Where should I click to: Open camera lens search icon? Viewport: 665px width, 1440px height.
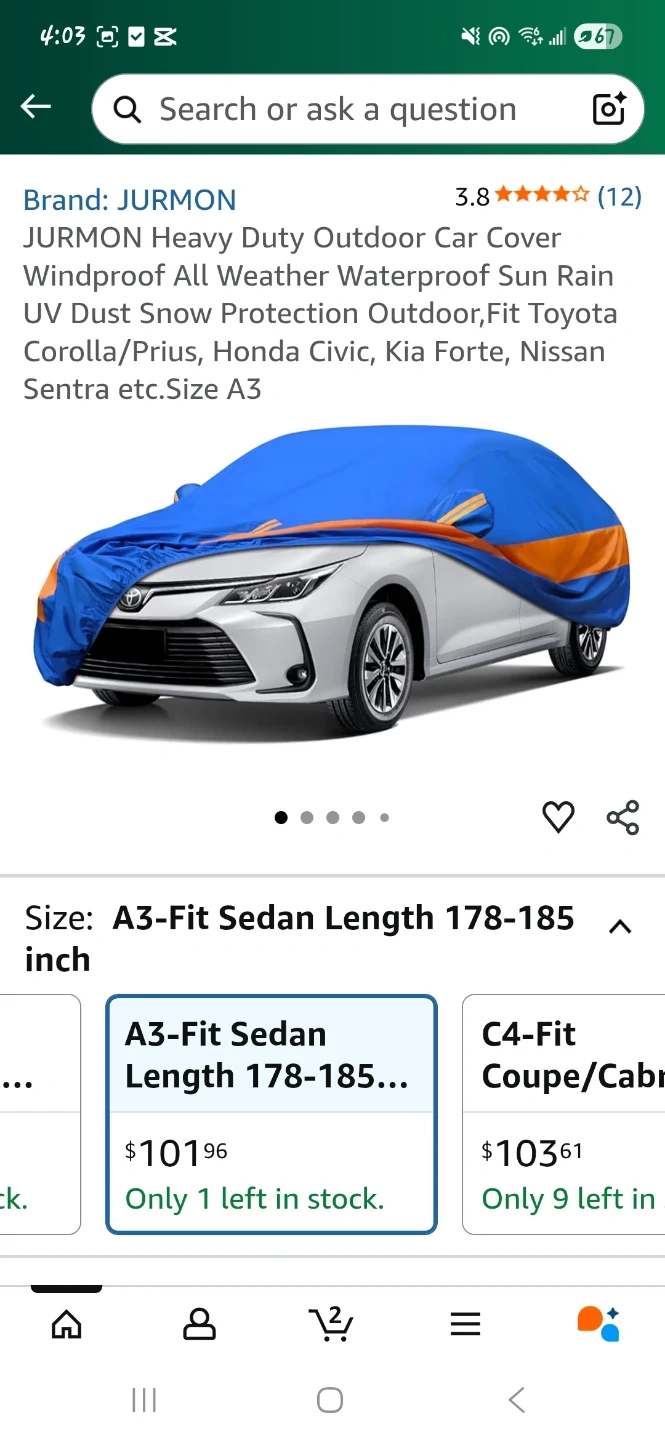pyautogui.click(x=608, y=108)
